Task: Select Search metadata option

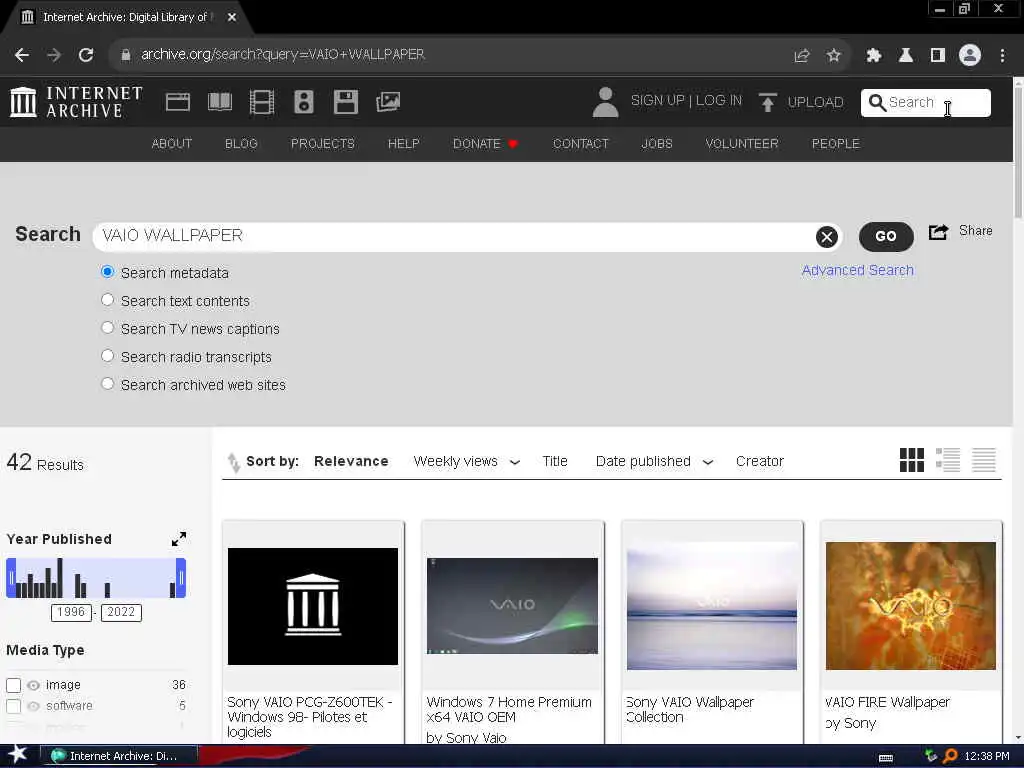Action: click(107, 272)
